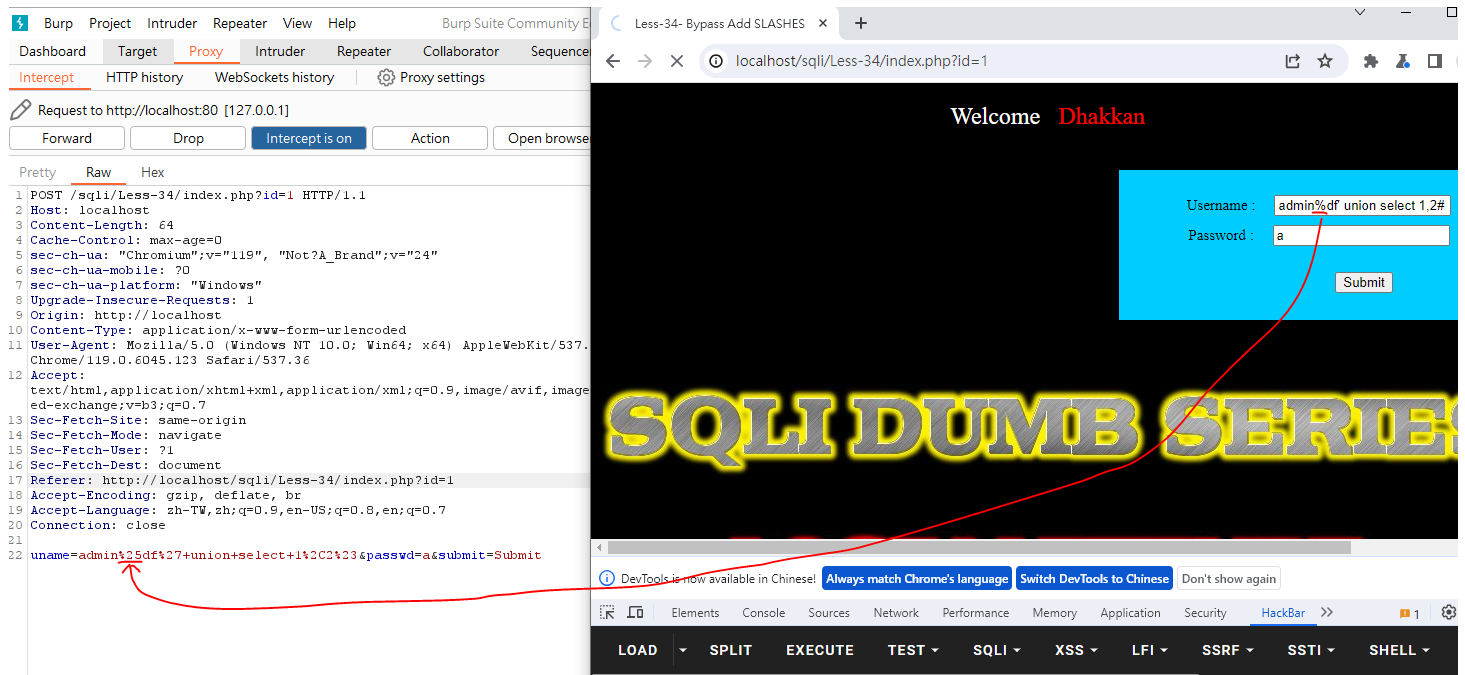Bookmark this page with the star icon
This screenshot has height=675, width=1465.
tap(1325, 61)
